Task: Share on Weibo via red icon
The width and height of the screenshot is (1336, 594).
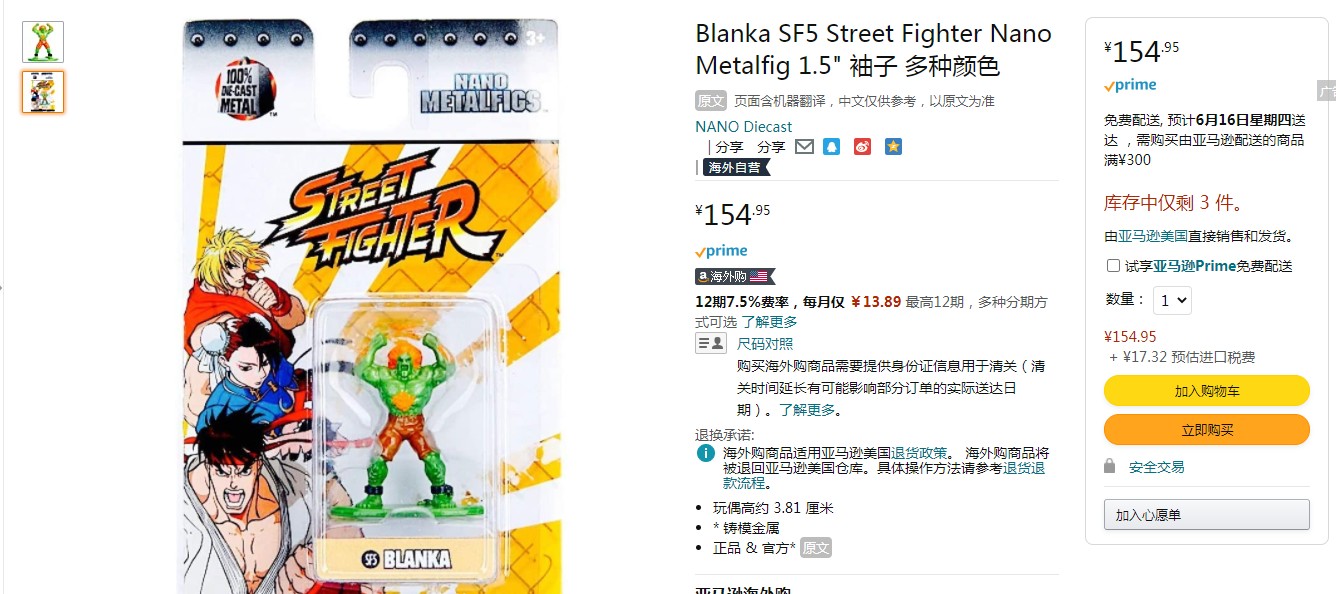Action: pyautogui.click(x=863, y=147)
